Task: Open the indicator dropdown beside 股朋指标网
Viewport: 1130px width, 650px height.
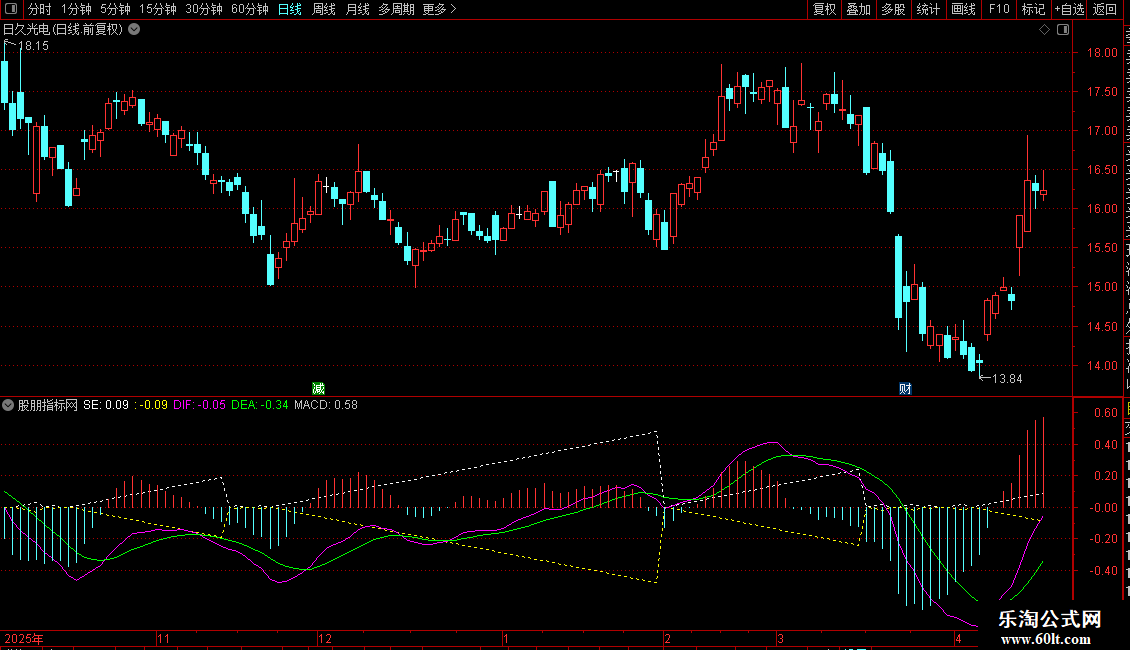Action: pos(8,405)
